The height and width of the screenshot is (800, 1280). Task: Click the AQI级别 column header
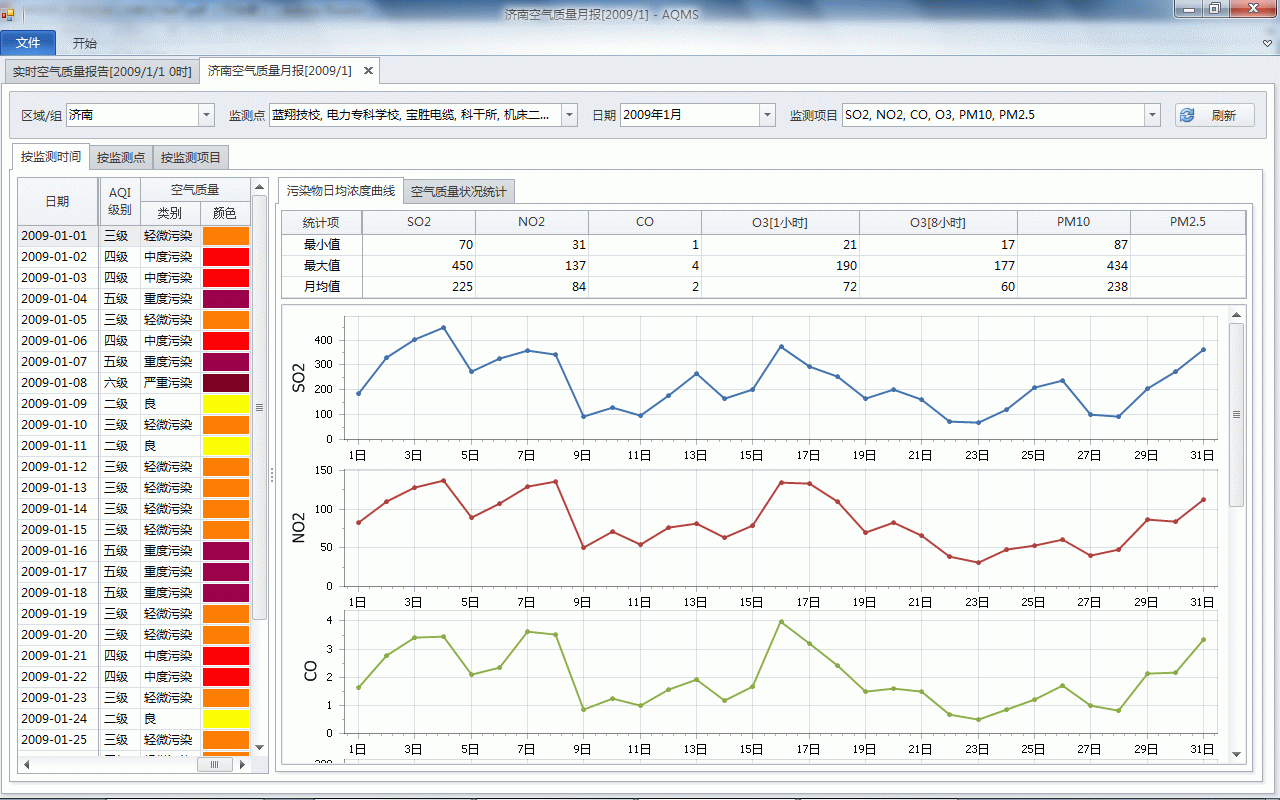pos(119,201)
